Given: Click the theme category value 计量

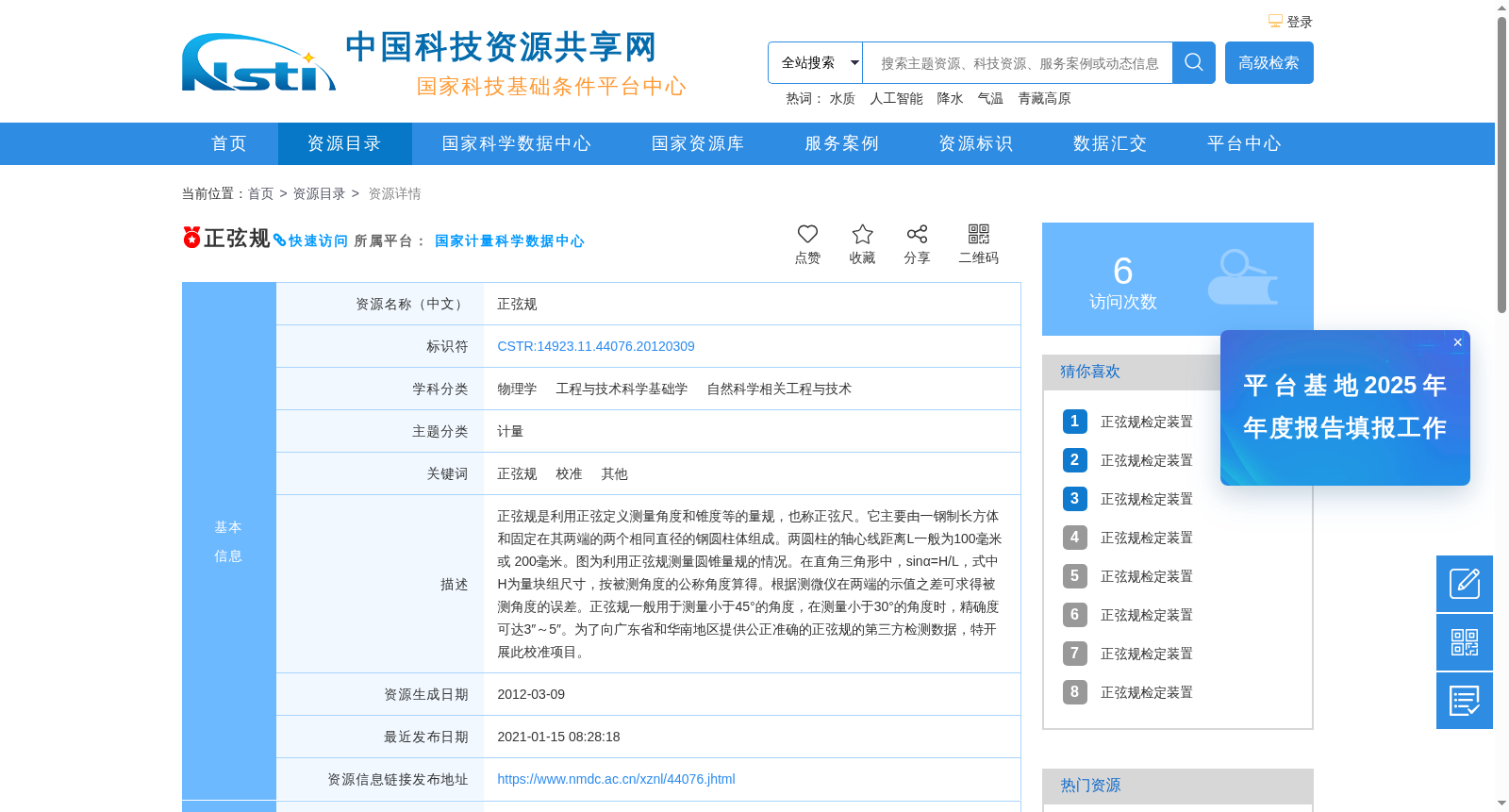Looking at the screenshot, I should click(510, 431).
